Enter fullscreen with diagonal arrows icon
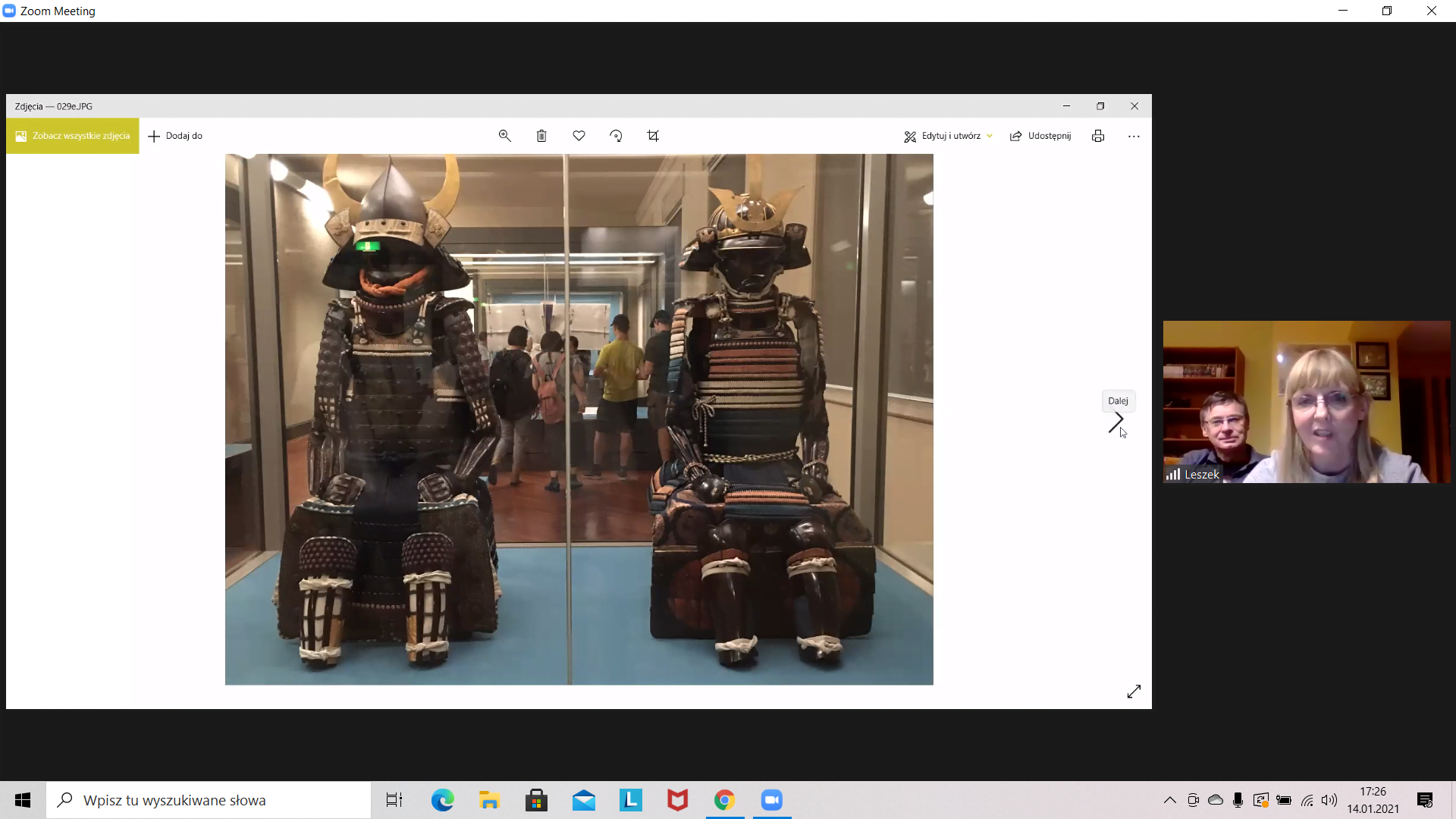 1134,692
